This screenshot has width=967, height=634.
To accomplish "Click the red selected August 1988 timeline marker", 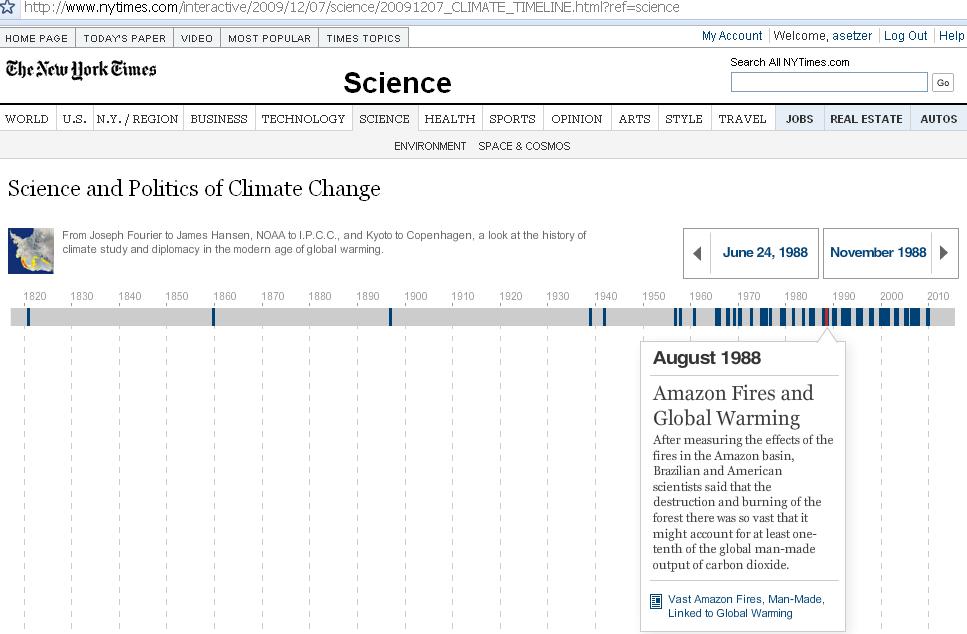I will point(826,317).
